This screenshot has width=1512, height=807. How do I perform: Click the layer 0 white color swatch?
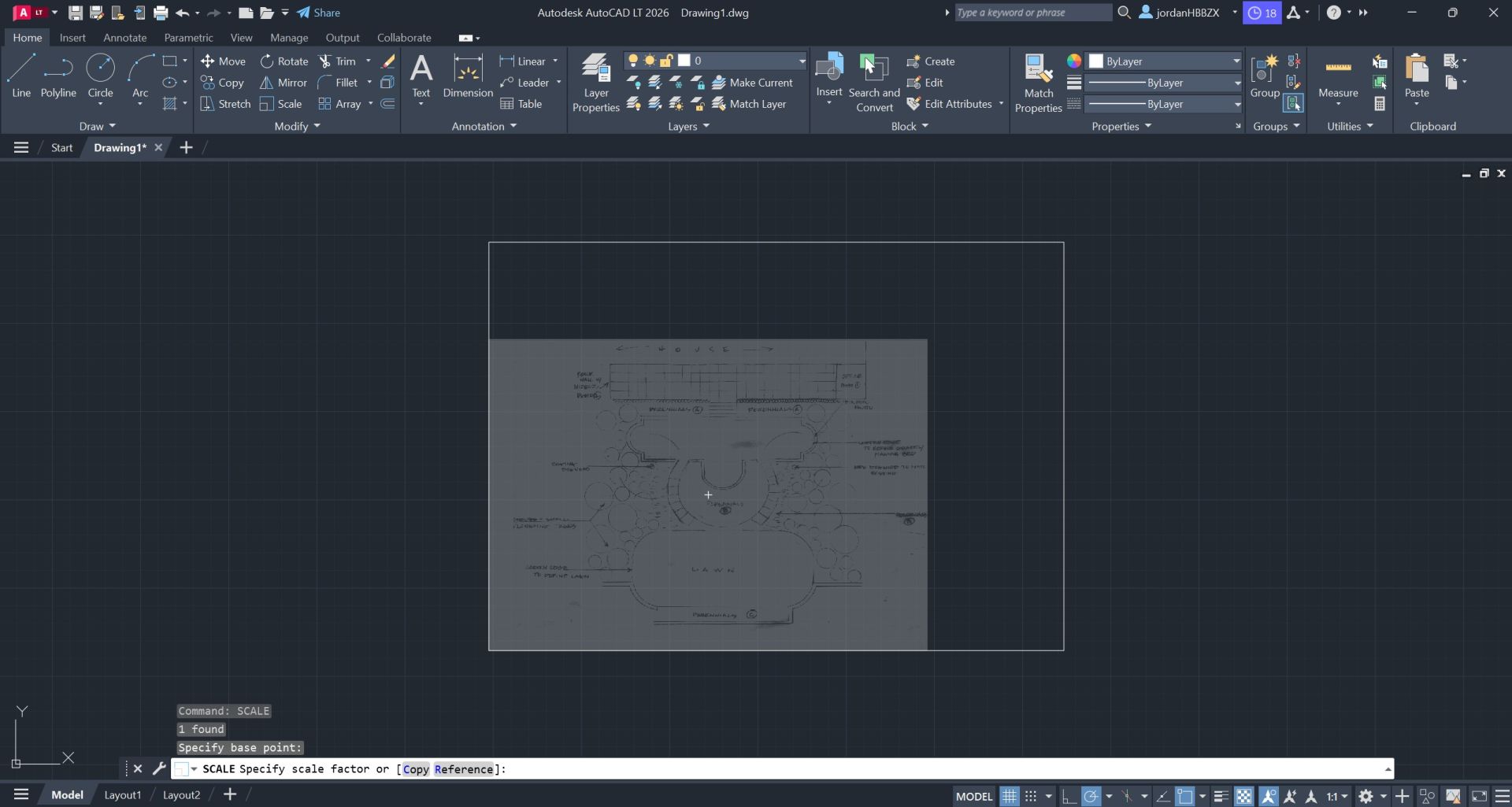(x=684, y=60)
